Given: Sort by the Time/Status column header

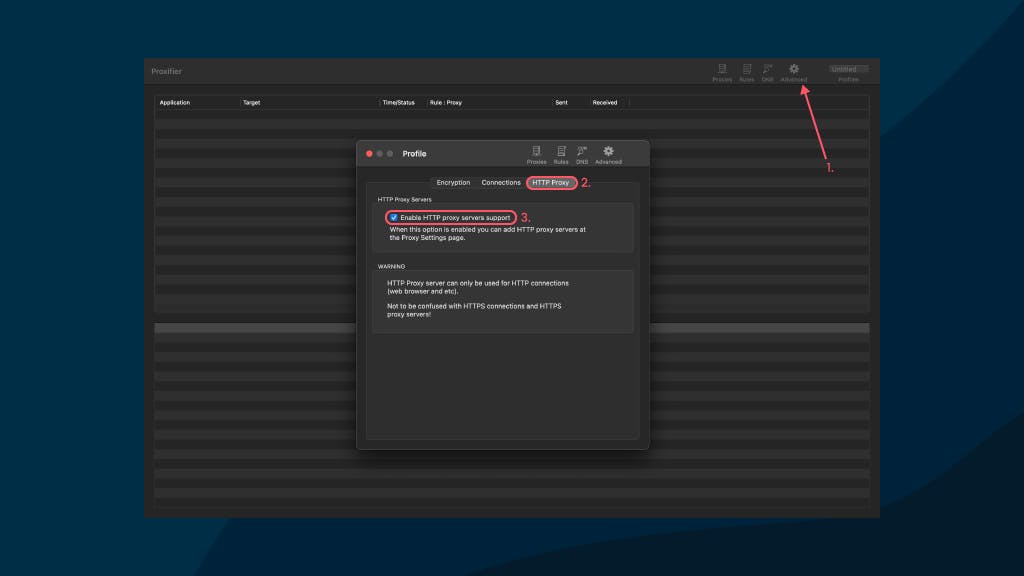Looking at the screenshot, I should click(398, 103).
